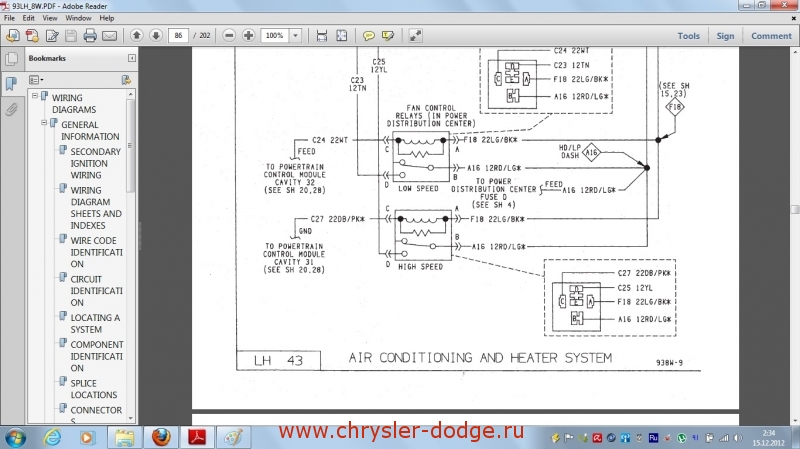Select SECONDARY IGNITION WIRING bookmark
The width and height of the screenshot is (800, 449).
[x=96, y=163]
